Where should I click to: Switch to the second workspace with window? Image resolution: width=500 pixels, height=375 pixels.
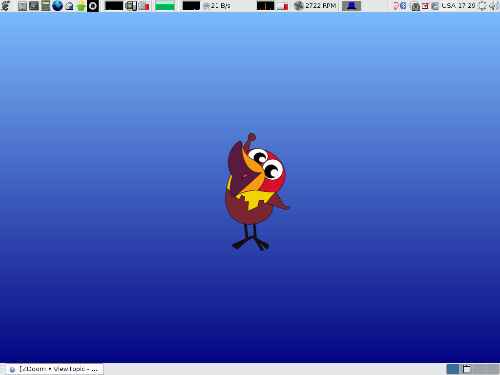point(466,369)
